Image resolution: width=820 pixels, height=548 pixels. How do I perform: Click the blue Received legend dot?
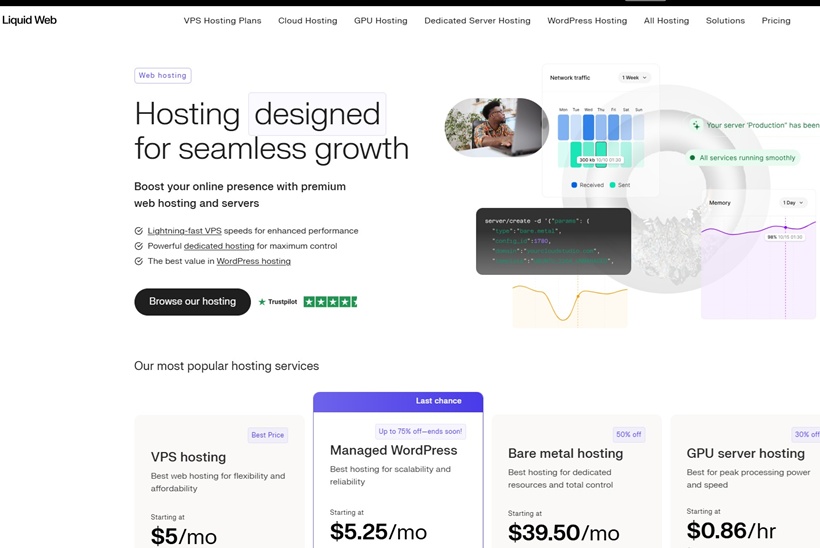click(x=574, y=185)
